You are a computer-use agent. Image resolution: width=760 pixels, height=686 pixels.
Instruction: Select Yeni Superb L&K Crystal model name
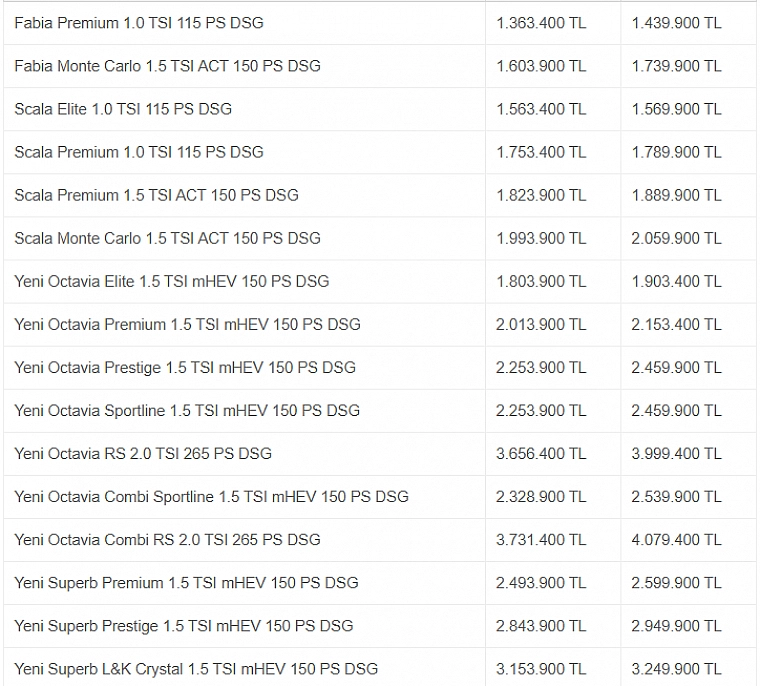click(196, 669)
